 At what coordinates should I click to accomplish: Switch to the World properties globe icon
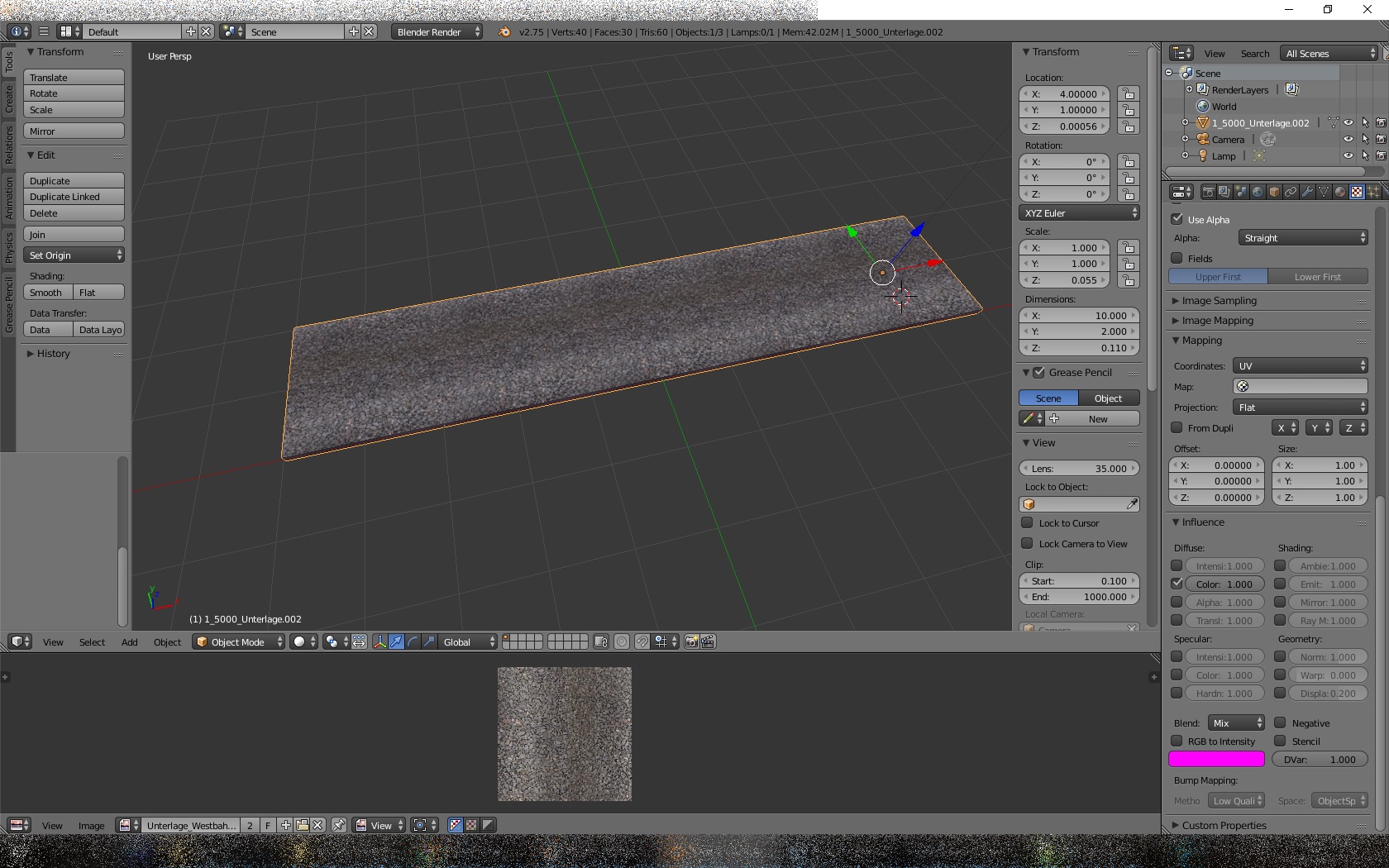tap(1258, 192)
